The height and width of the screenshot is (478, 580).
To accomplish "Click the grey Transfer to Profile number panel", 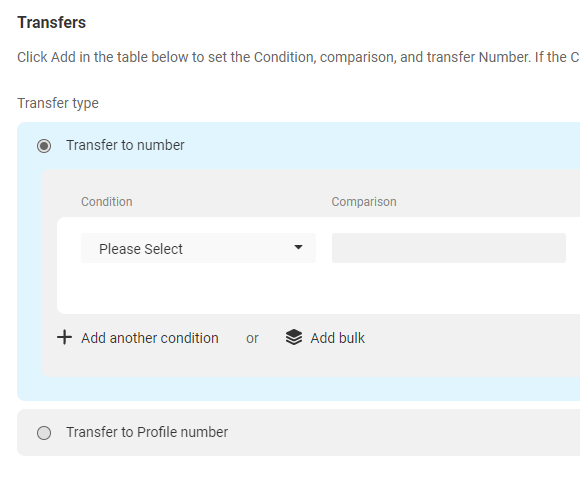I will pos(299,432).
